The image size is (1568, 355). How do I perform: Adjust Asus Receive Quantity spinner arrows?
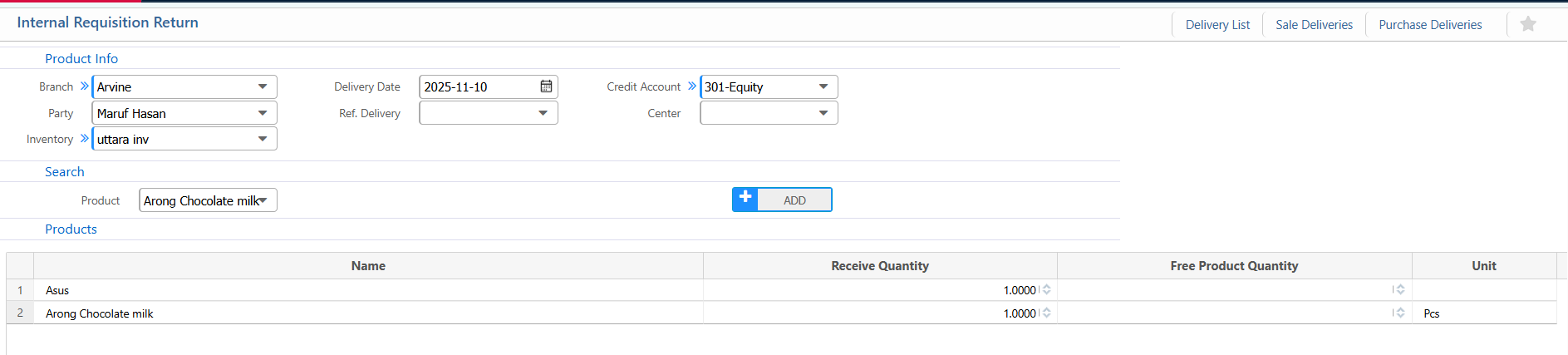pyautogui.click(x=1047, y=289)
